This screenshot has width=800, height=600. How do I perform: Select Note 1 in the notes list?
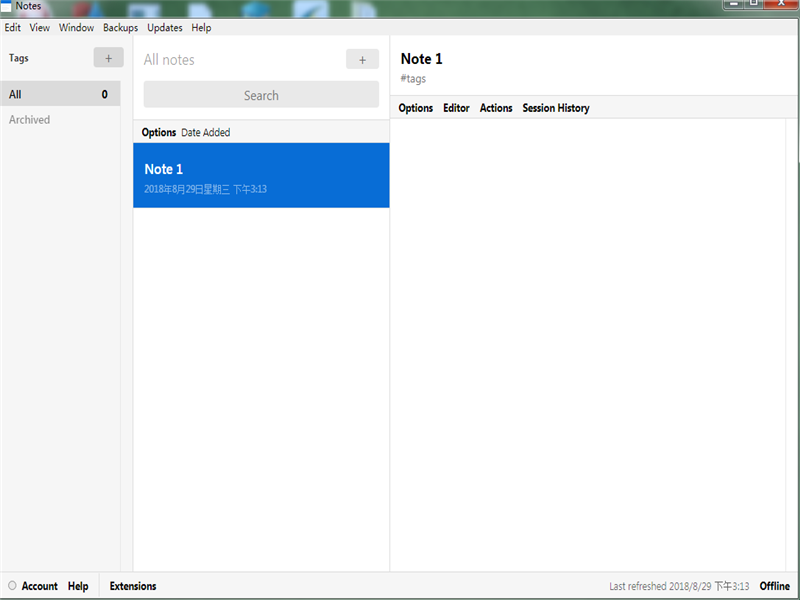(x=261, y=176)
